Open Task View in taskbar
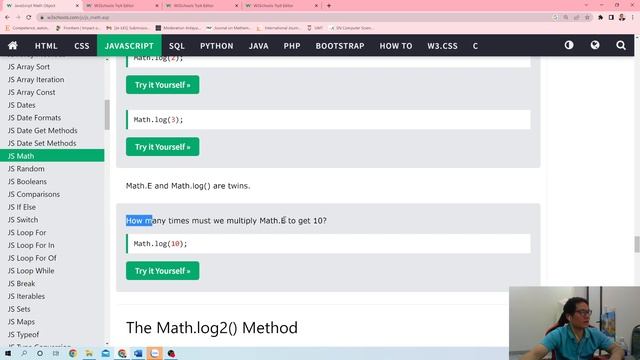Screen dimensions: 640x360 [56, 353]
